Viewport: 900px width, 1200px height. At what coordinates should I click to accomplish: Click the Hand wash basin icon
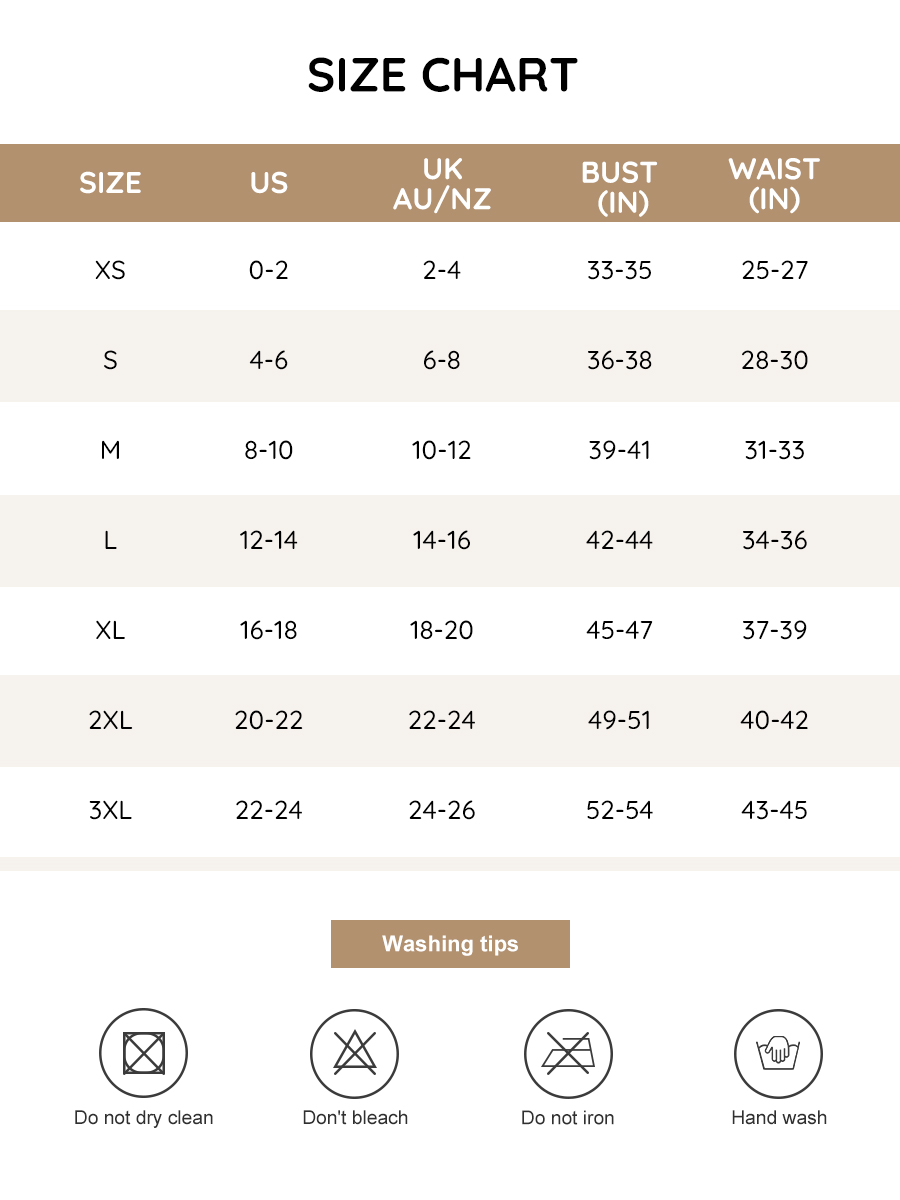coord(778,1053)
